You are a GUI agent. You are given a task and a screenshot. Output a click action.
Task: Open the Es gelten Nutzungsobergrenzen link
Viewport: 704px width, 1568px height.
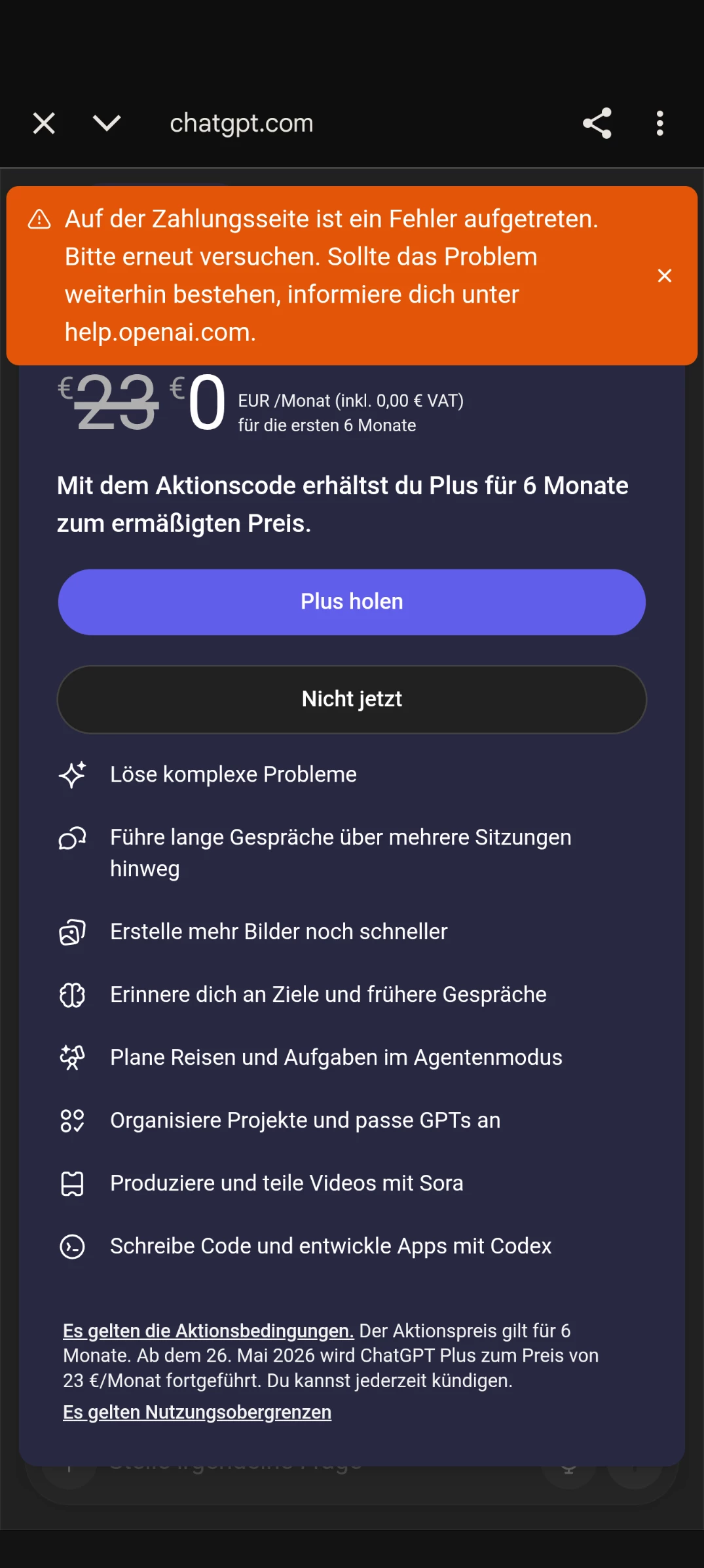[x=197, y=1412]
